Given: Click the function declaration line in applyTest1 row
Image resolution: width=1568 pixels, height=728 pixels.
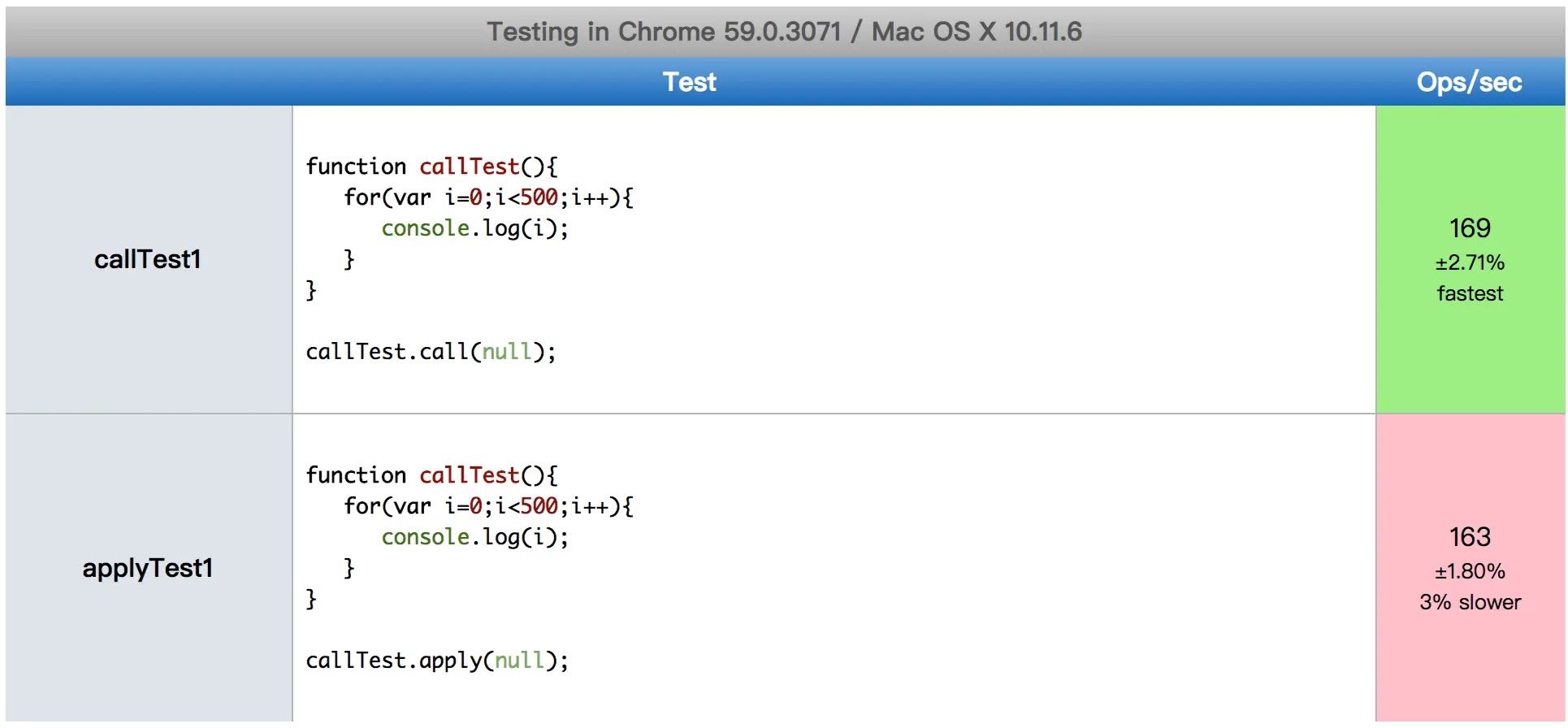Looking at the screenshot, I should (x=431, y=475).
